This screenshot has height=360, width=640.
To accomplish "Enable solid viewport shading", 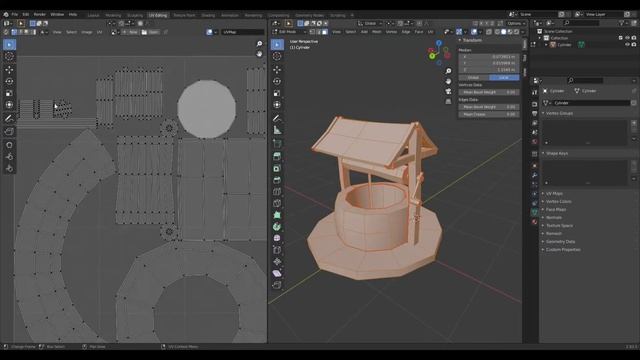I will (503, 31).
